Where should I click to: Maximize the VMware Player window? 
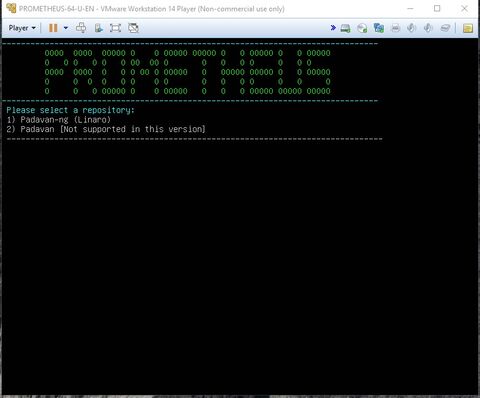pos(437,9)
